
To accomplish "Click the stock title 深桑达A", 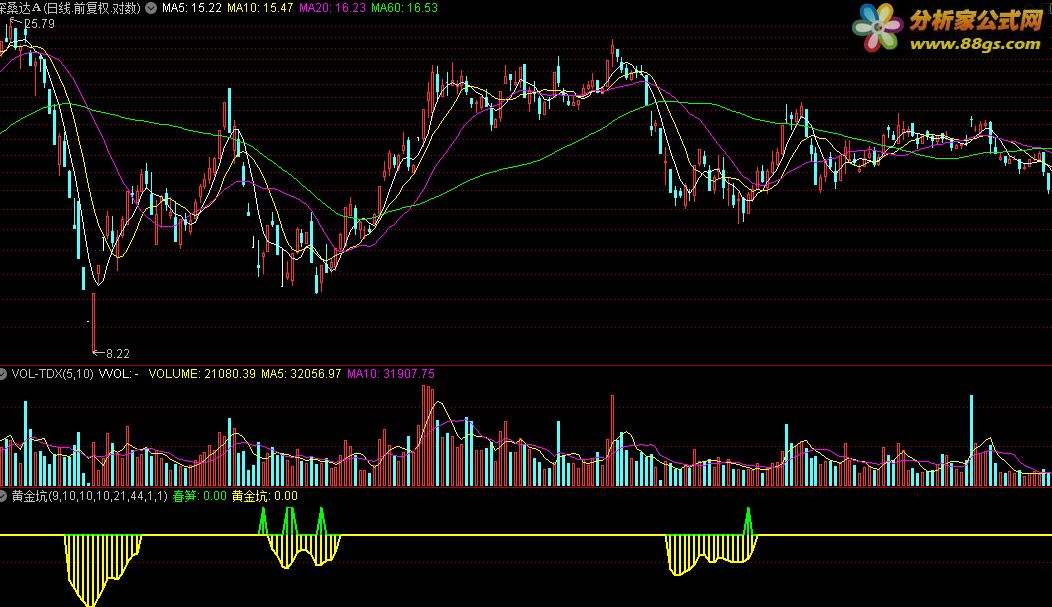I will pyautogui.click(x=20, y=8).
